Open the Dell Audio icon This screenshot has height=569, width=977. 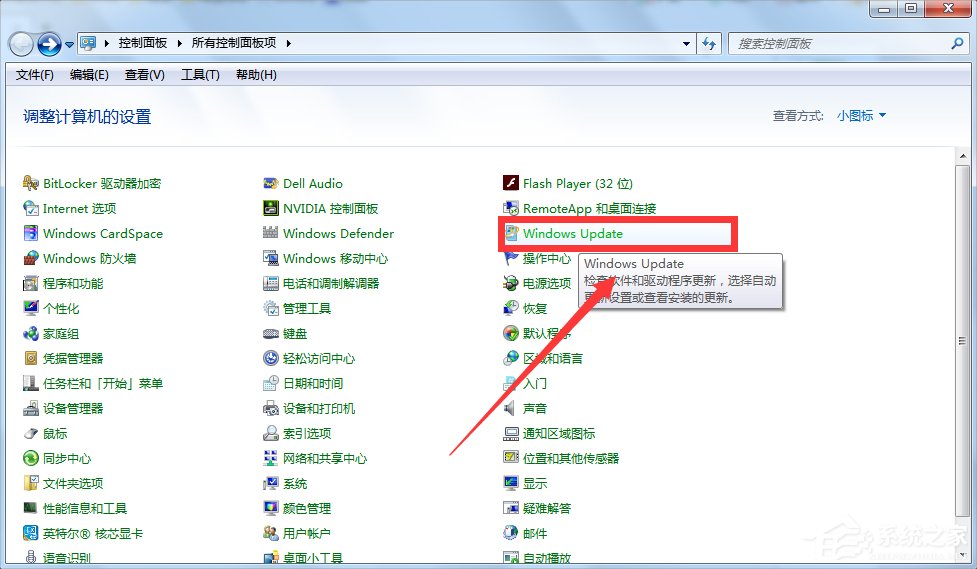[271, 184]
